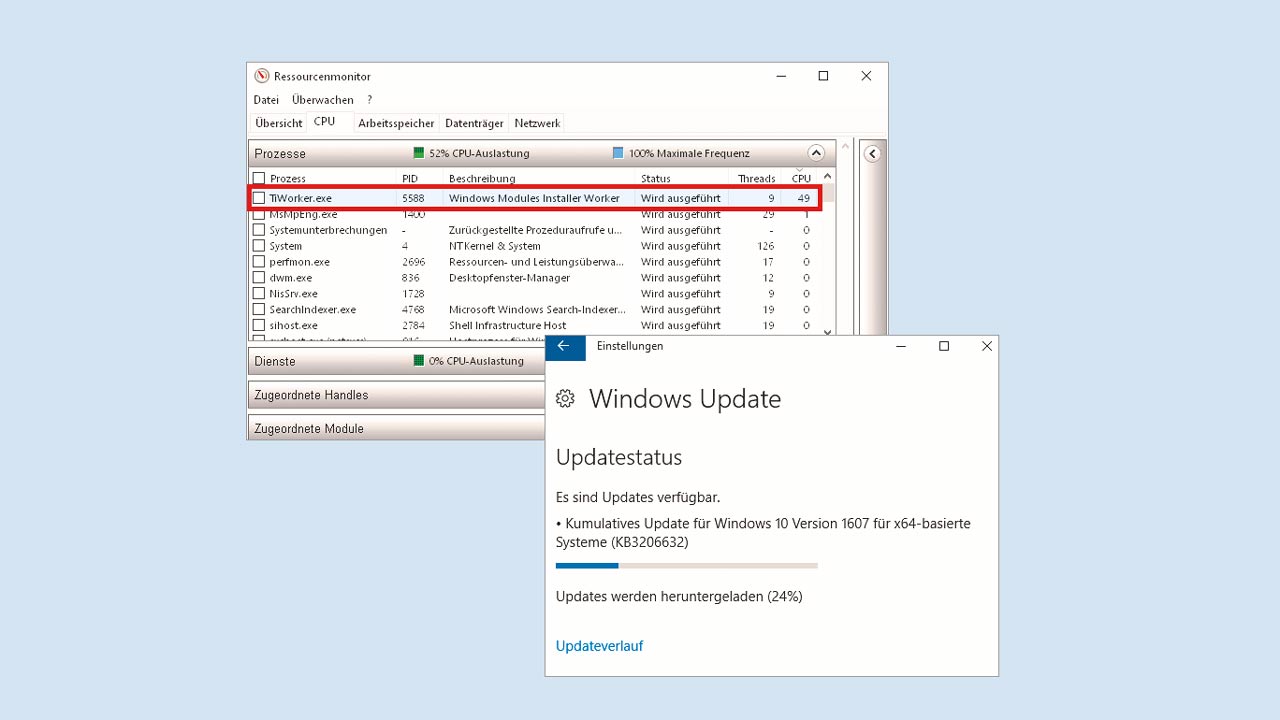Sort by the Status column header
Image resolution: width=1280 pixels, height=720 pixels.
(x=656, y=179)
